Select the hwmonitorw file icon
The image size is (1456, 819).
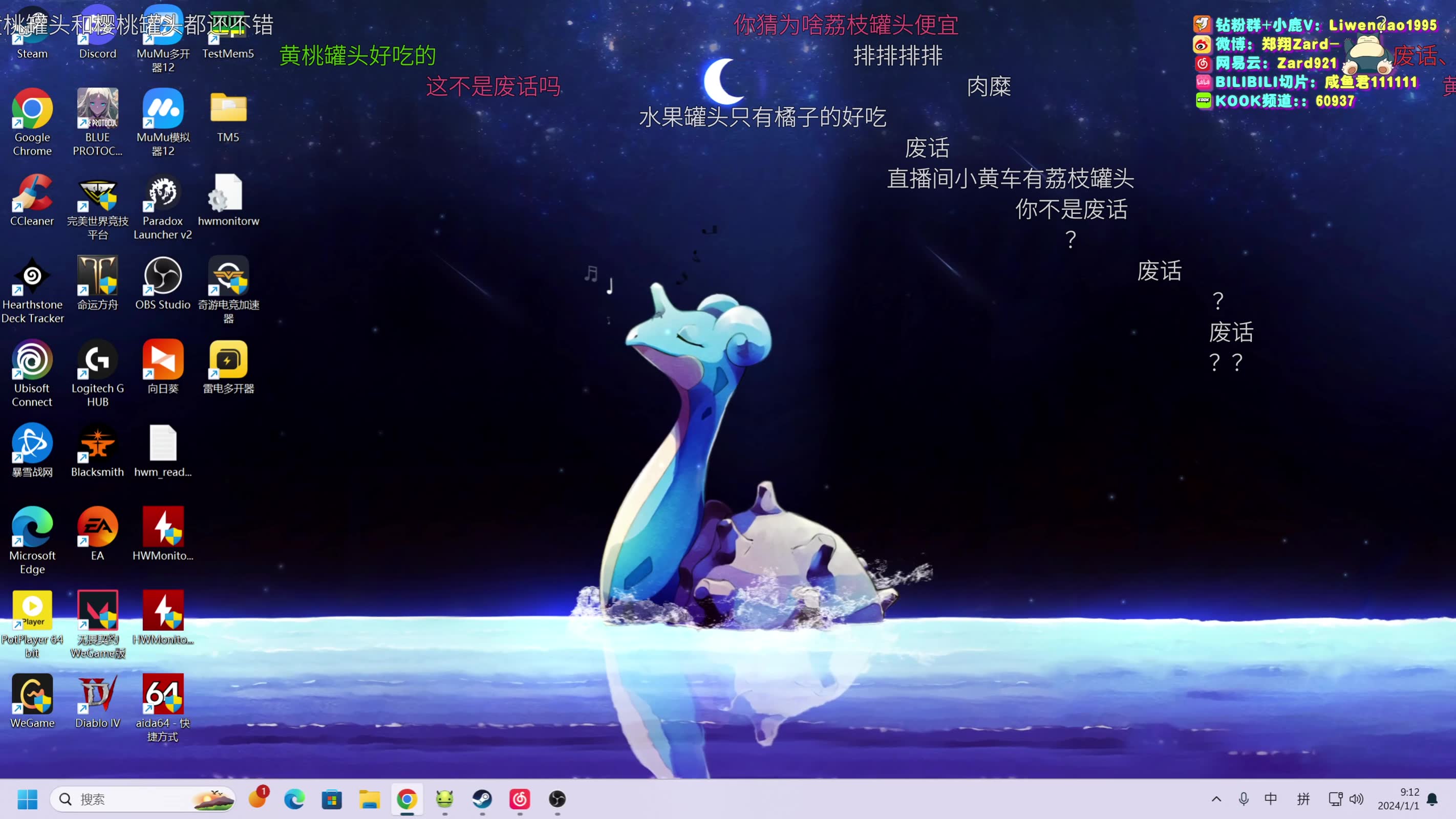(228, 200)
